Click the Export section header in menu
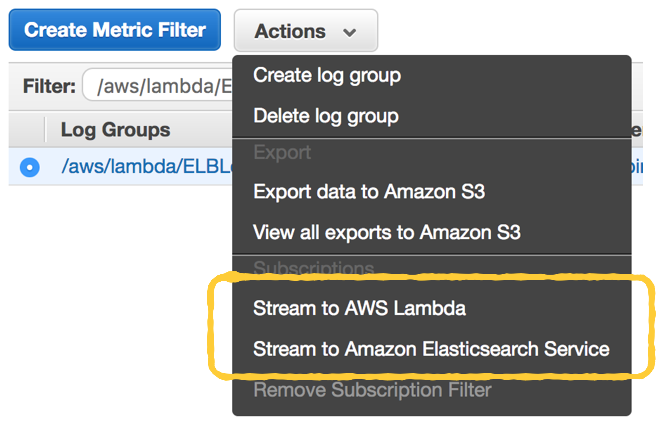 282,153
